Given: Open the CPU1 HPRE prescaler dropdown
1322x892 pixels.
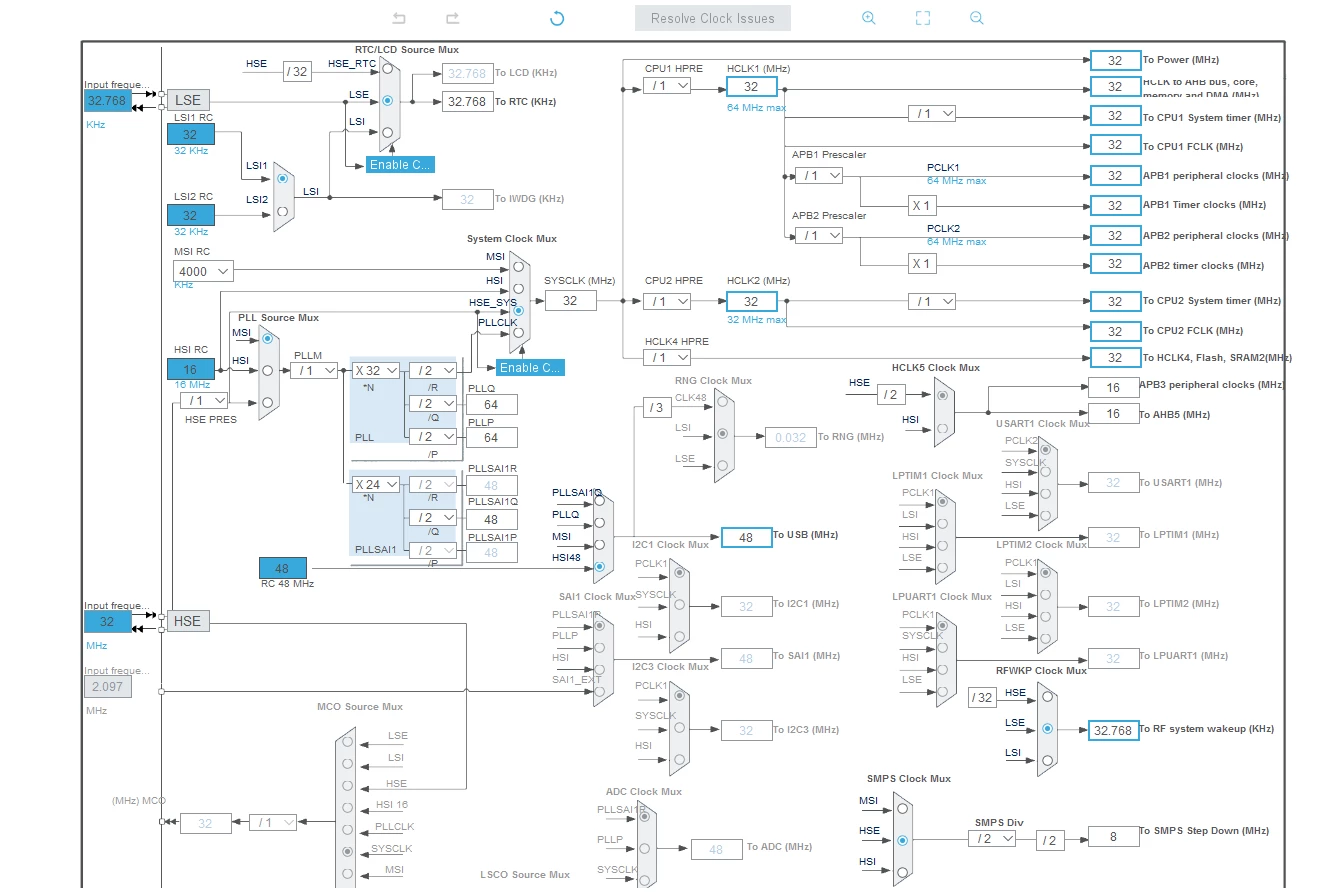Looking at the screenshot, I should coord(667,86).
